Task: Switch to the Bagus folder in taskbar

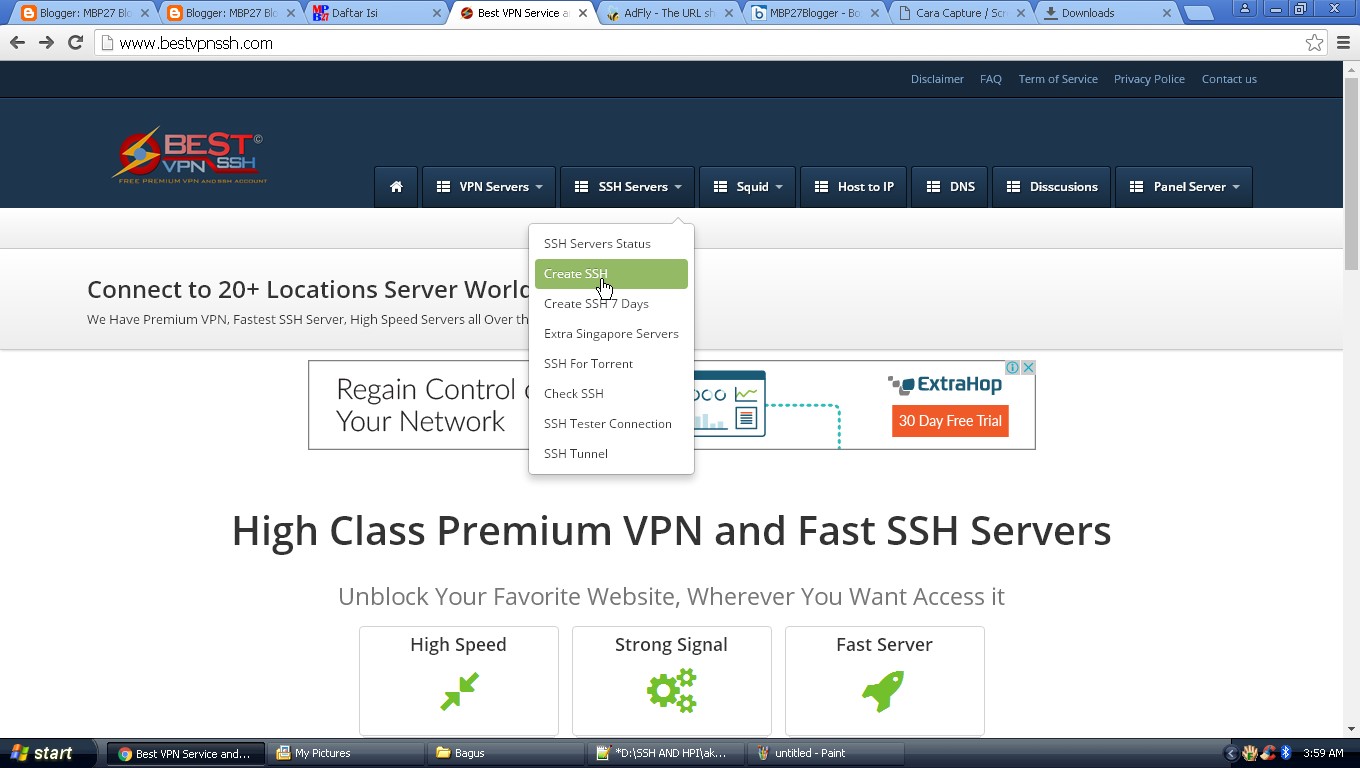Action: (505, 753)
